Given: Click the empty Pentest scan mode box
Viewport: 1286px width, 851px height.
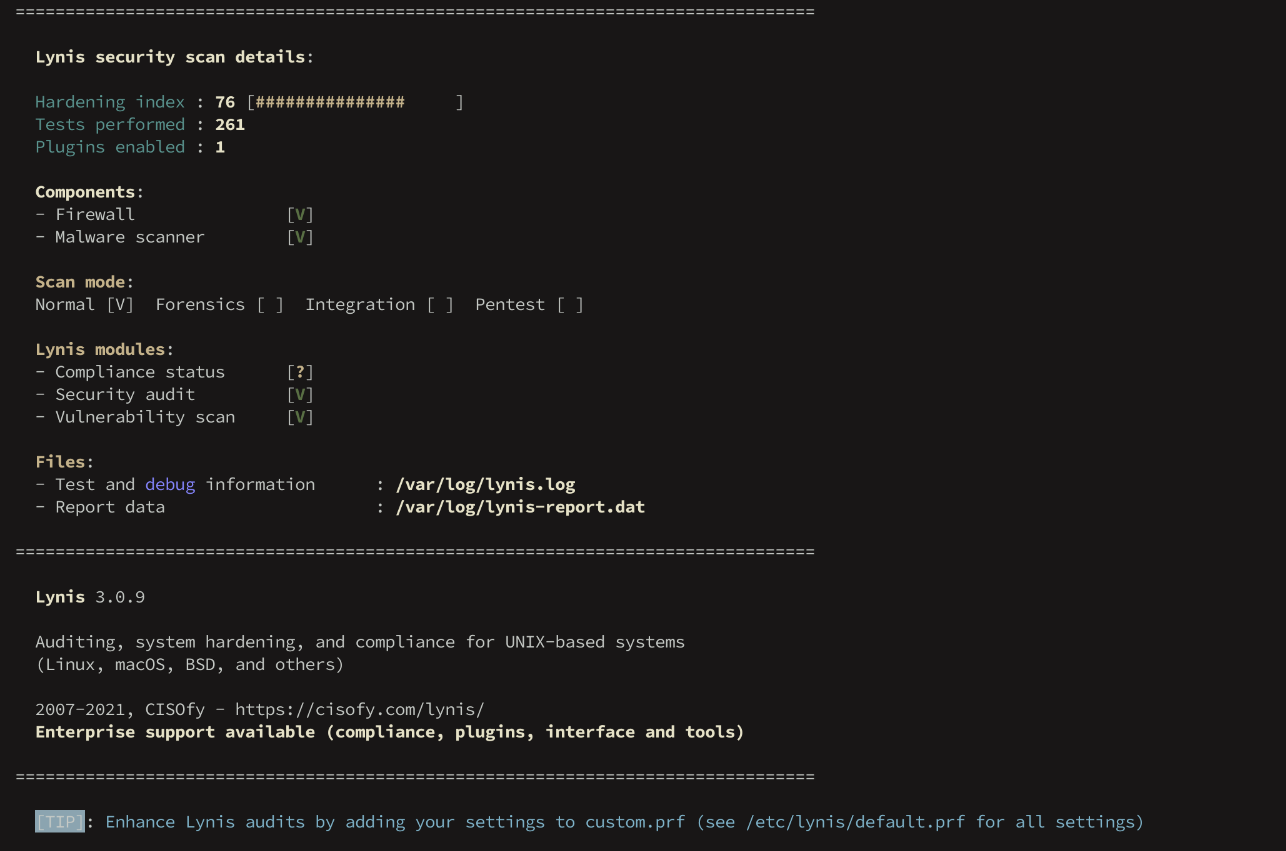Looking at the screenshot, I should 570,304.
